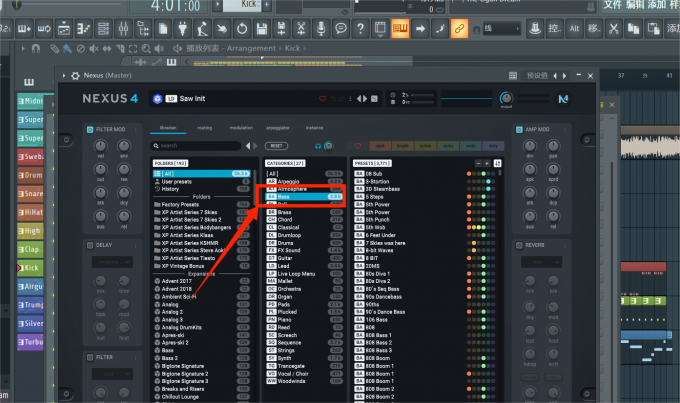
Task: Click the presets plus icon
Action: click(487, 163)
